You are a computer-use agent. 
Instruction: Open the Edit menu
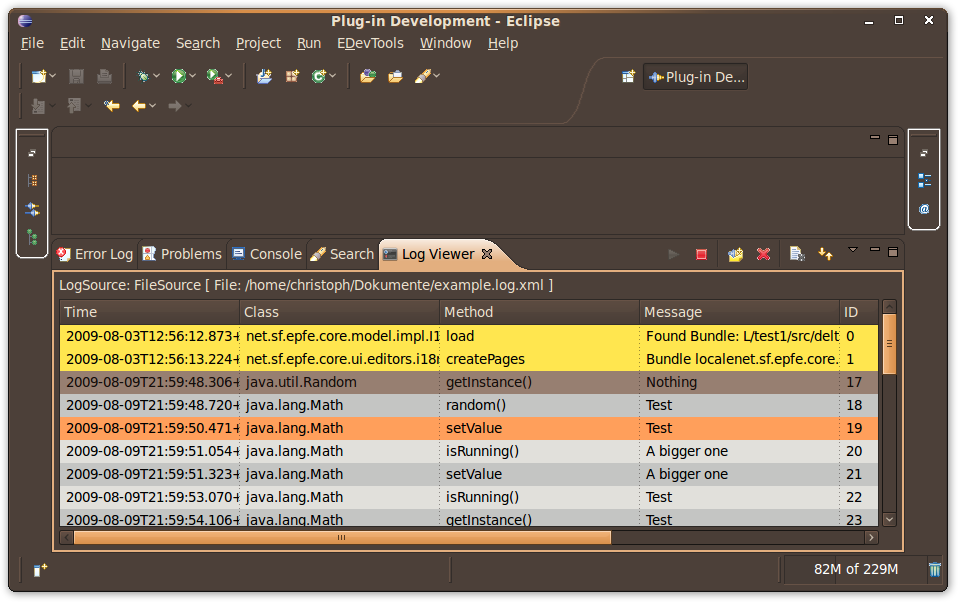click(x=72, y=43)
